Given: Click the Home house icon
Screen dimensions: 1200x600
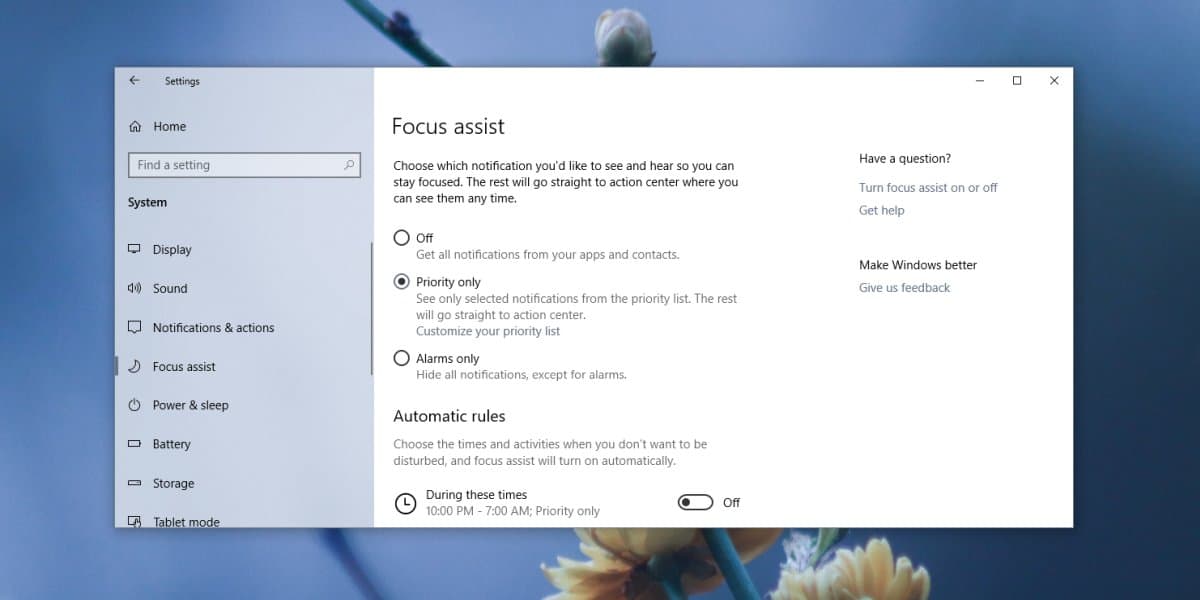Looking at the screenshot, I should click(x=135, y=126).
